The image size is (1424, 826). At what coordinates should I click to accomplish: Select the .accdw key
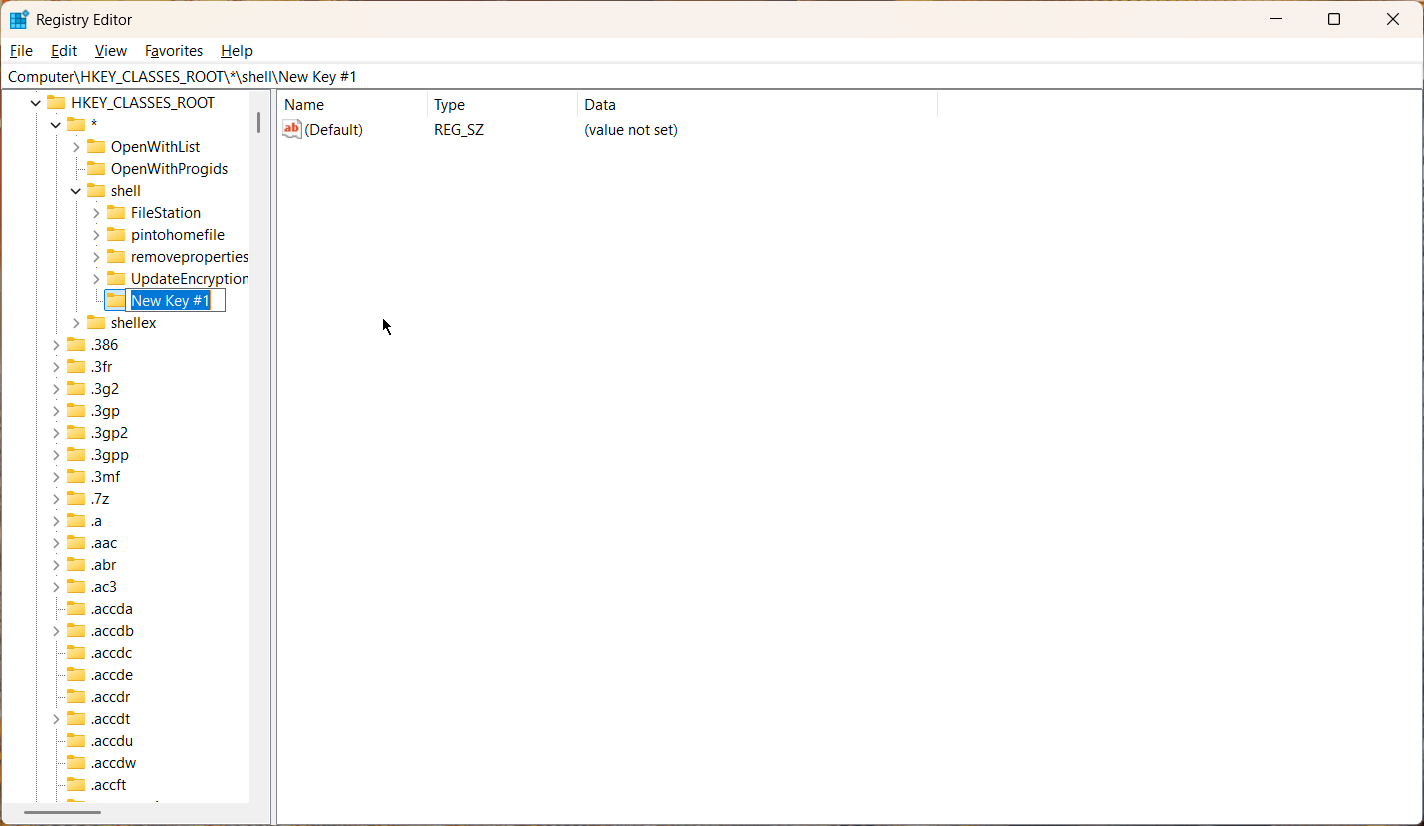click(x=113, y=762)
